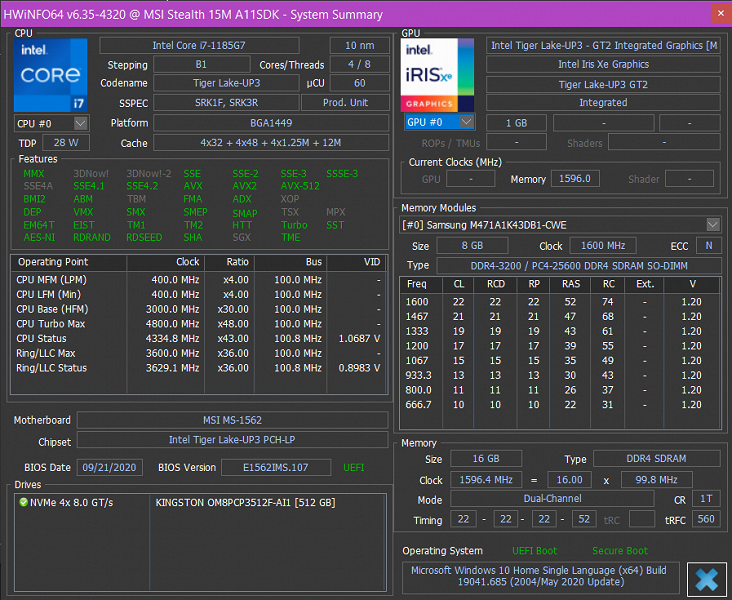Click the green NVMe drive status icon

point(23,502)
